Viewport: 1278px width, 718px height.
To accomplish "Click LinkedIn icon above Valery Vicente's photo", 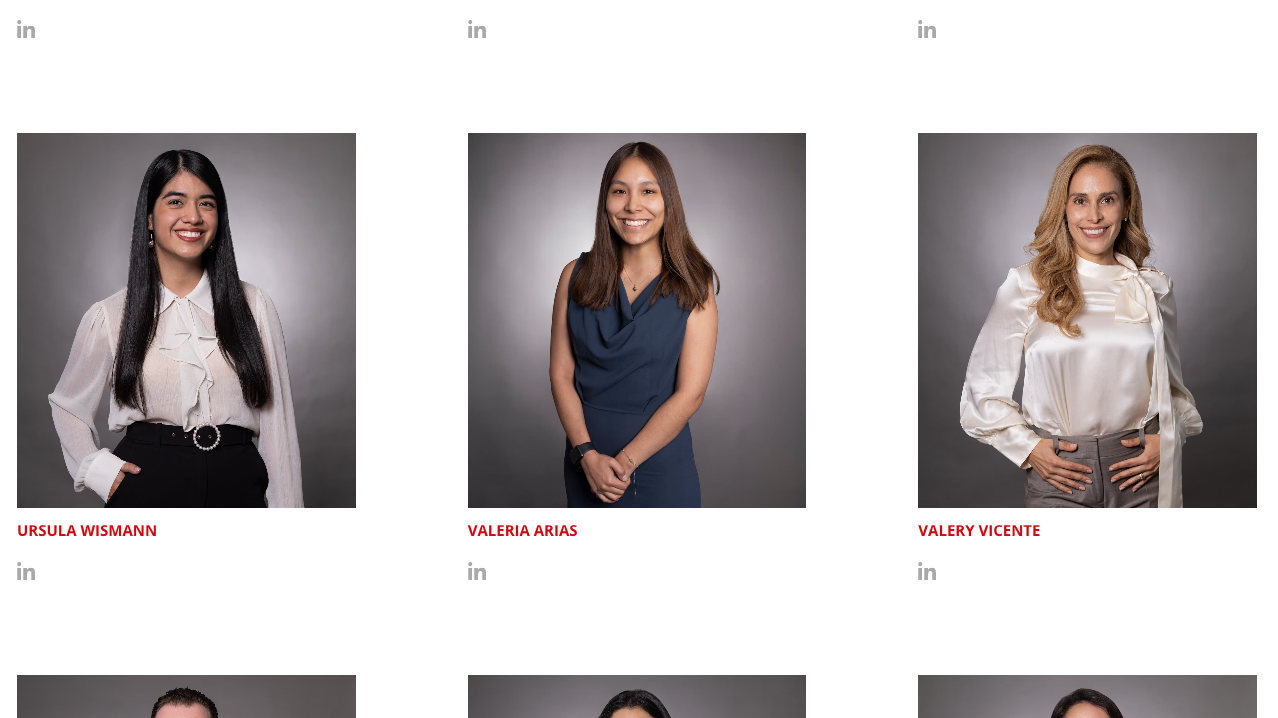I will [x=927, y=29].
